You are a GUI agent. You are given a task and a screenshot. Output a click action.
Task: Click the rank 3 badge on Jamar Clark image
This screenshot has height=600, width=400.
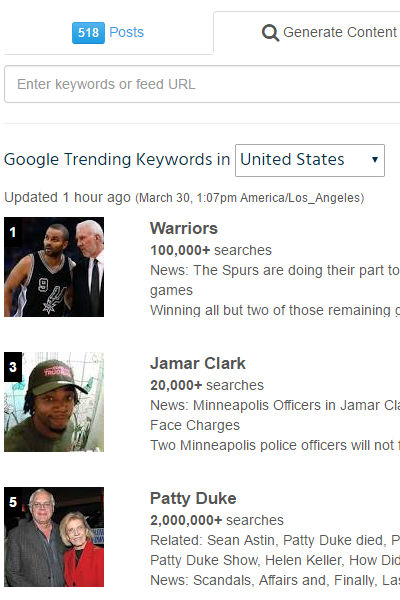tap(13, 367)
